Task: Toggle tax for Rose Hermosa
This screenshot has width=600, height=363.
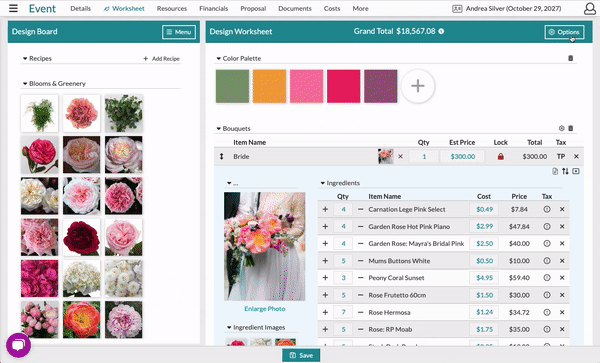Action: pos(547,312)
